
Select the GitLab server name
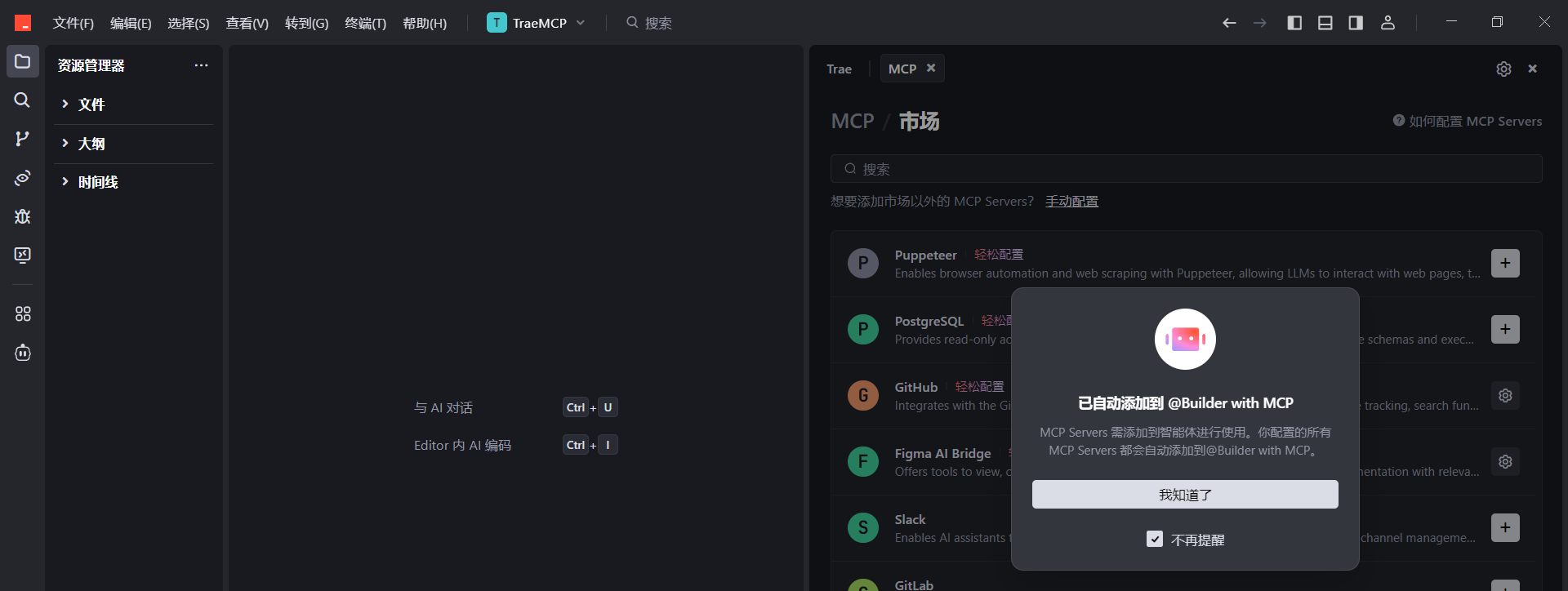914,584
